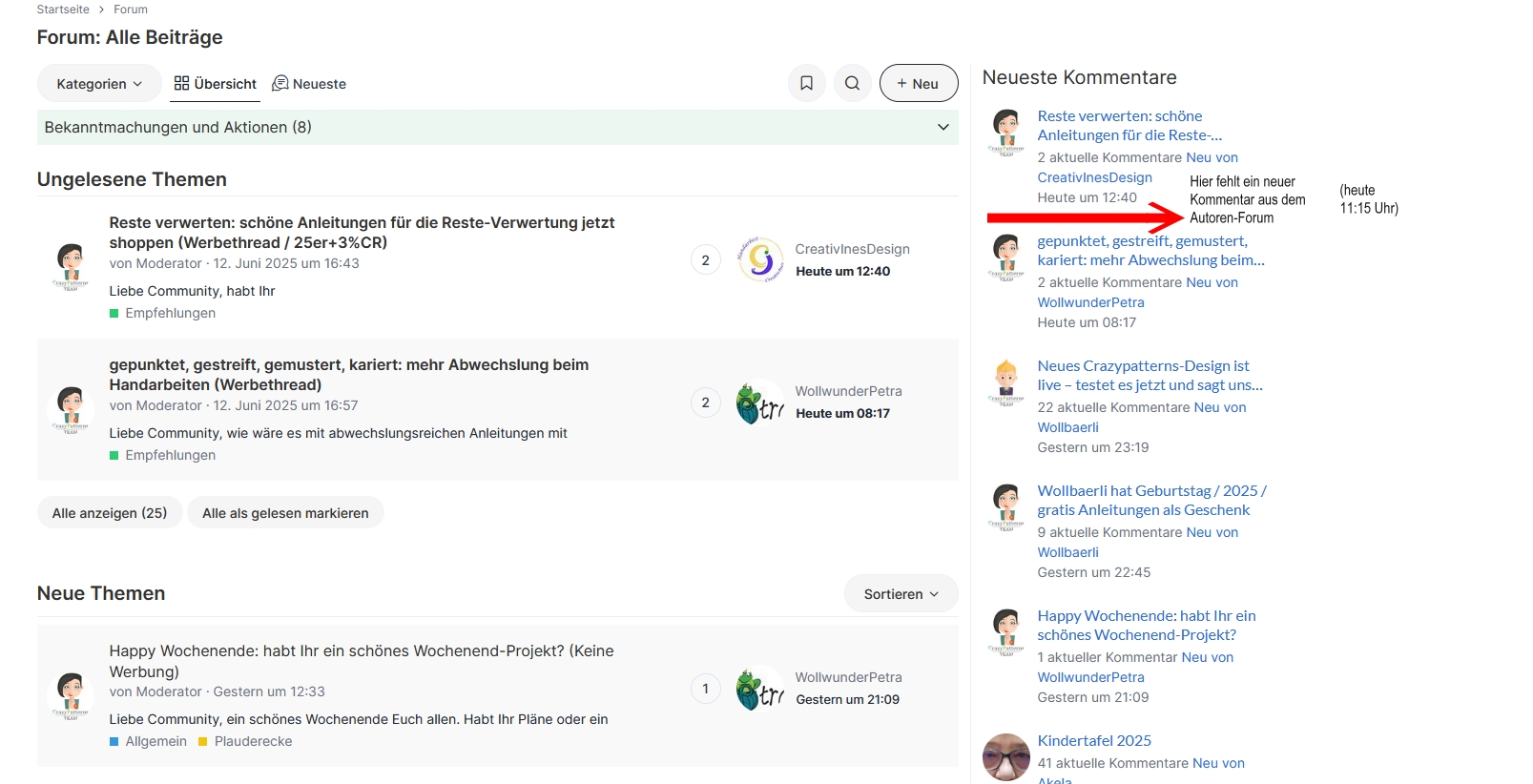Switch to the Übersicht tab
1533x784 pixels.
216,84
